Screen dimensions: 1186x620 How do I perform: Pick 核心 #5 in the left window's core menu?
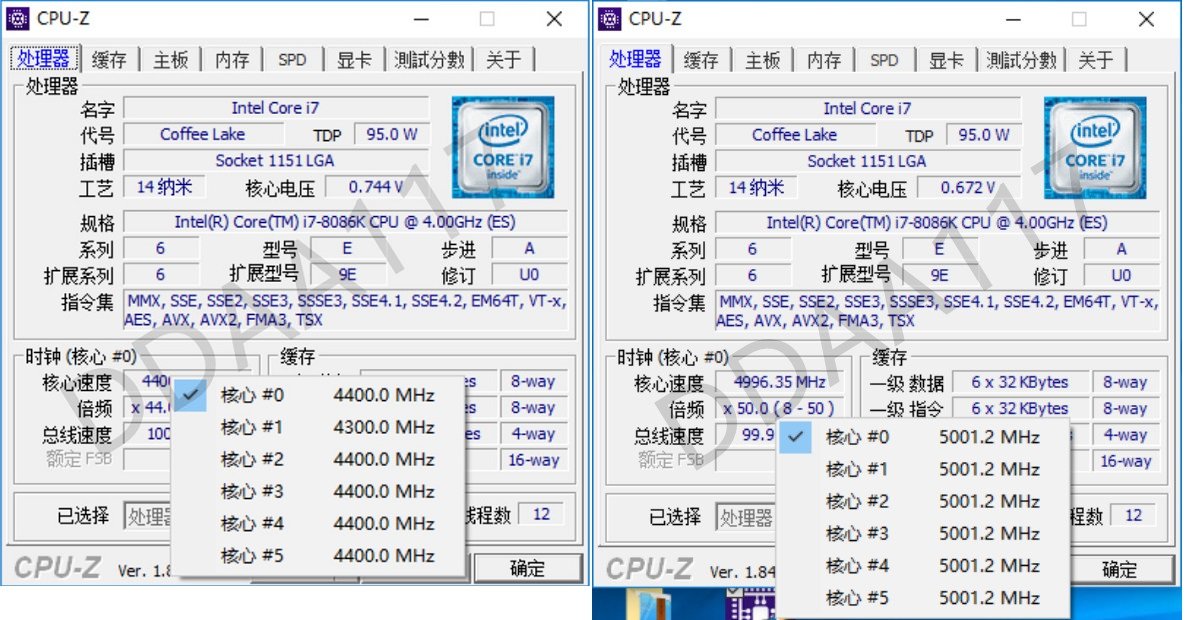tap(318, 556)
